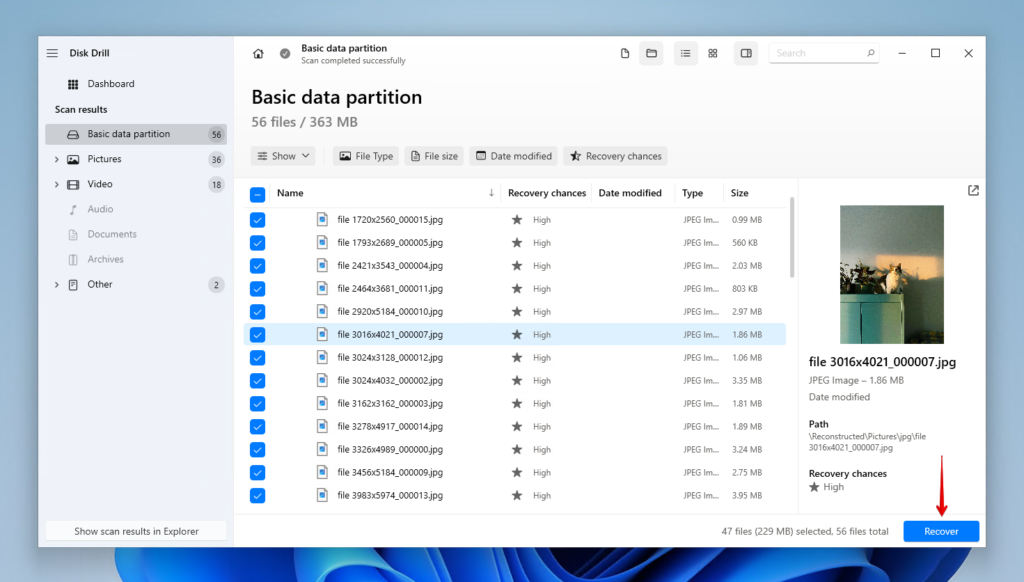This screenshot has height=582, width=1024.
Task: Expand the Pictures category in the sidebar
Action: (57, 159)
